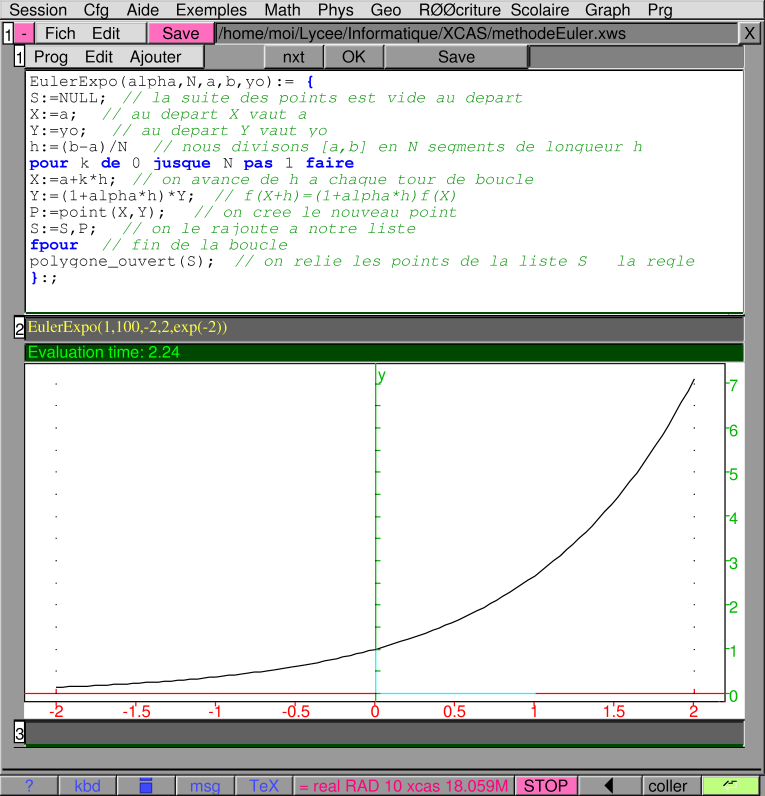Click the 'pour k de 0 jusque N' line
The width and height of the screenshot is (765, 796).
(192, 163)
